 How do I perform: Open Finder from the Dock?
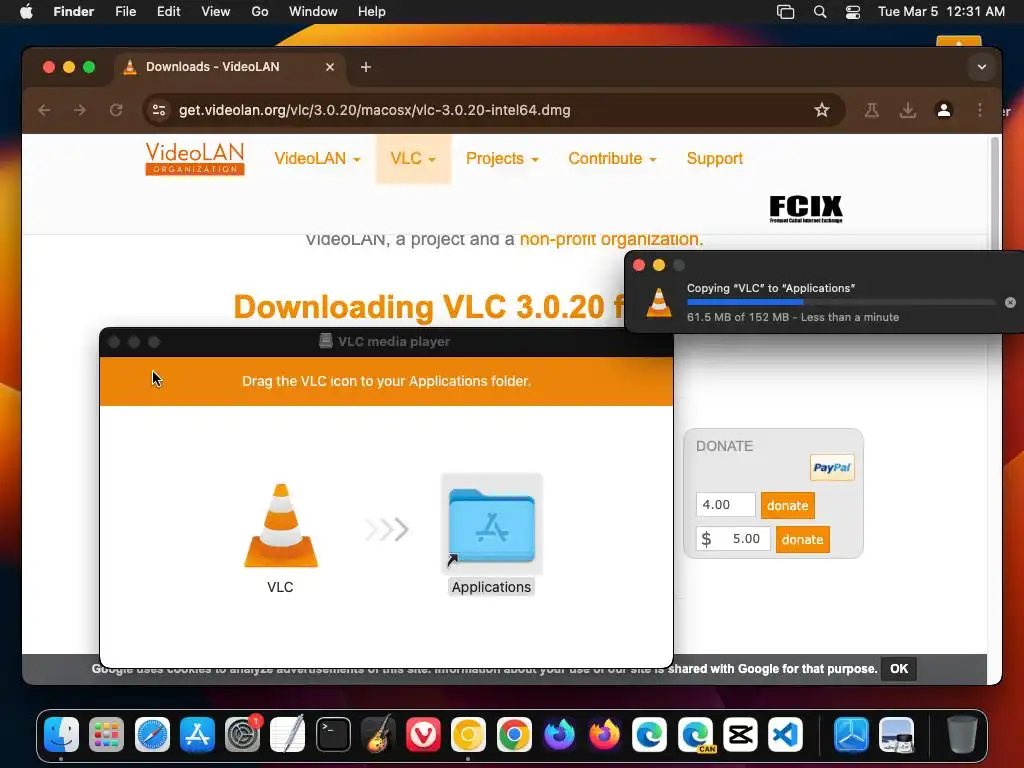(x=61, y=735)
